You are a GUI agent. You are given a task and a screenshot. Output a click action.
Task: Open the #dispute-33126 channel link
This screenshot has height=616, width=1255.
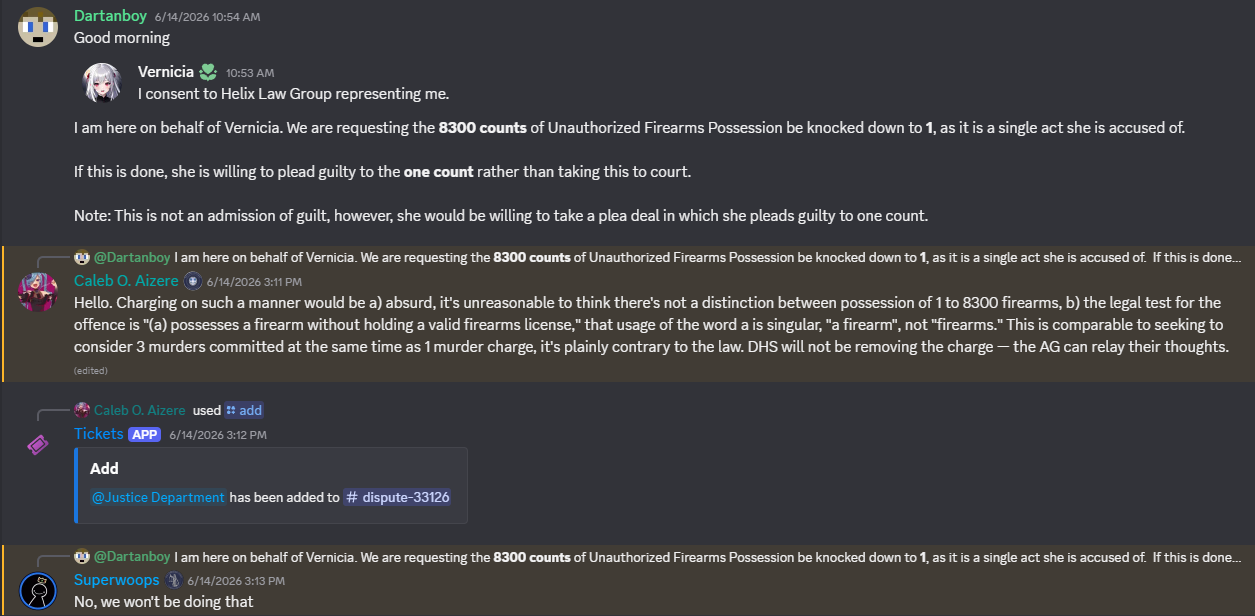point(398,497)
